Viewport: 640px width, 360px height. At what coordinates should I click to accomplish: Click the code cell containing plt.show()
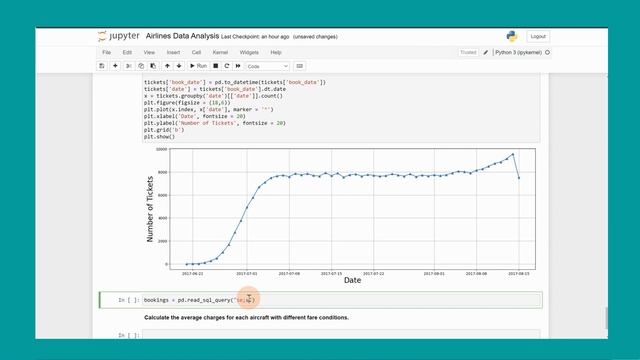(x=341, y=109)
